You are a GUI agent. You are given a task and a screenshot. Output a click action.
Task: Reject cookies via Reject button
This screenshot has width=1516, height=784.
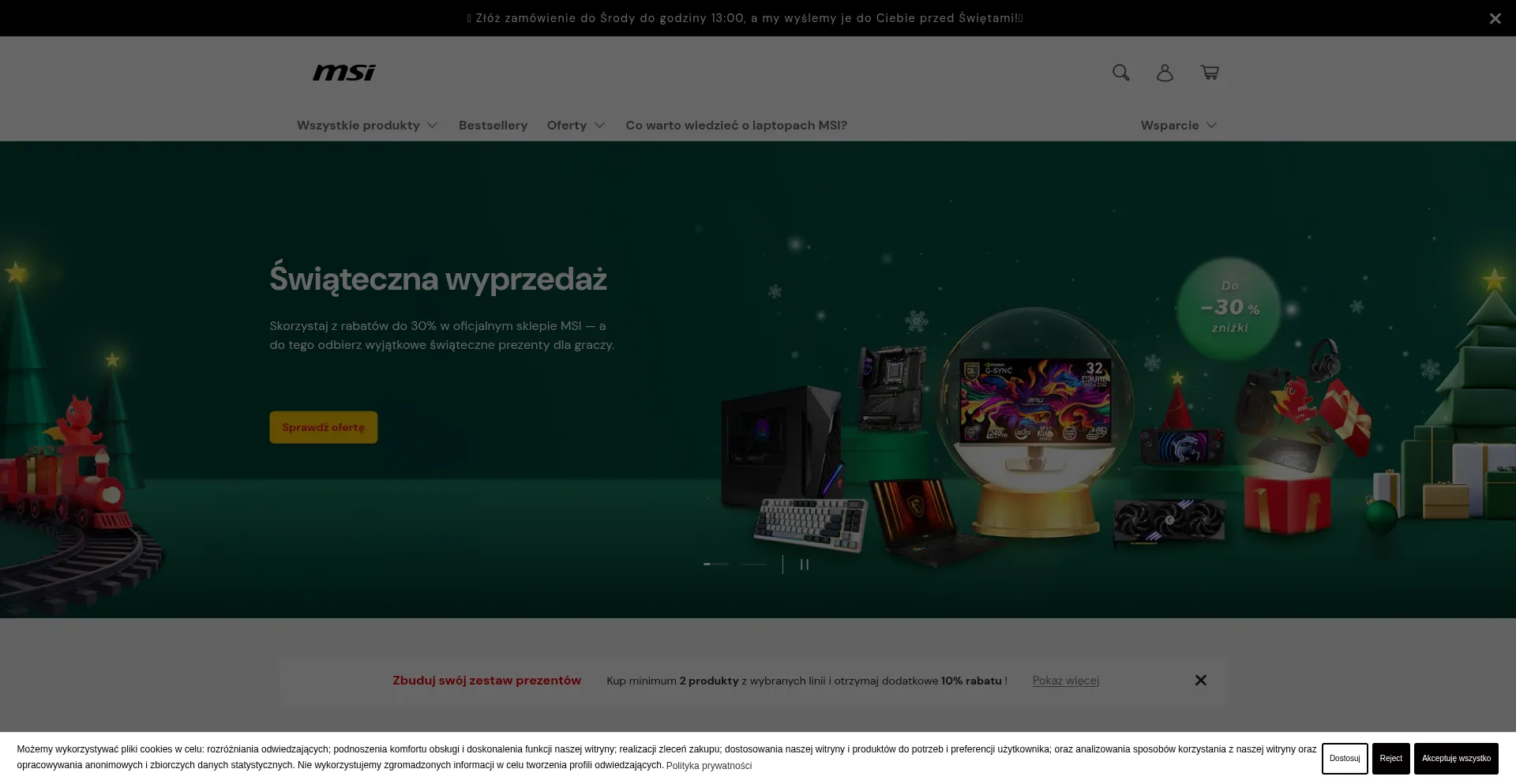pyautogui.click(x=1390, y=757)
